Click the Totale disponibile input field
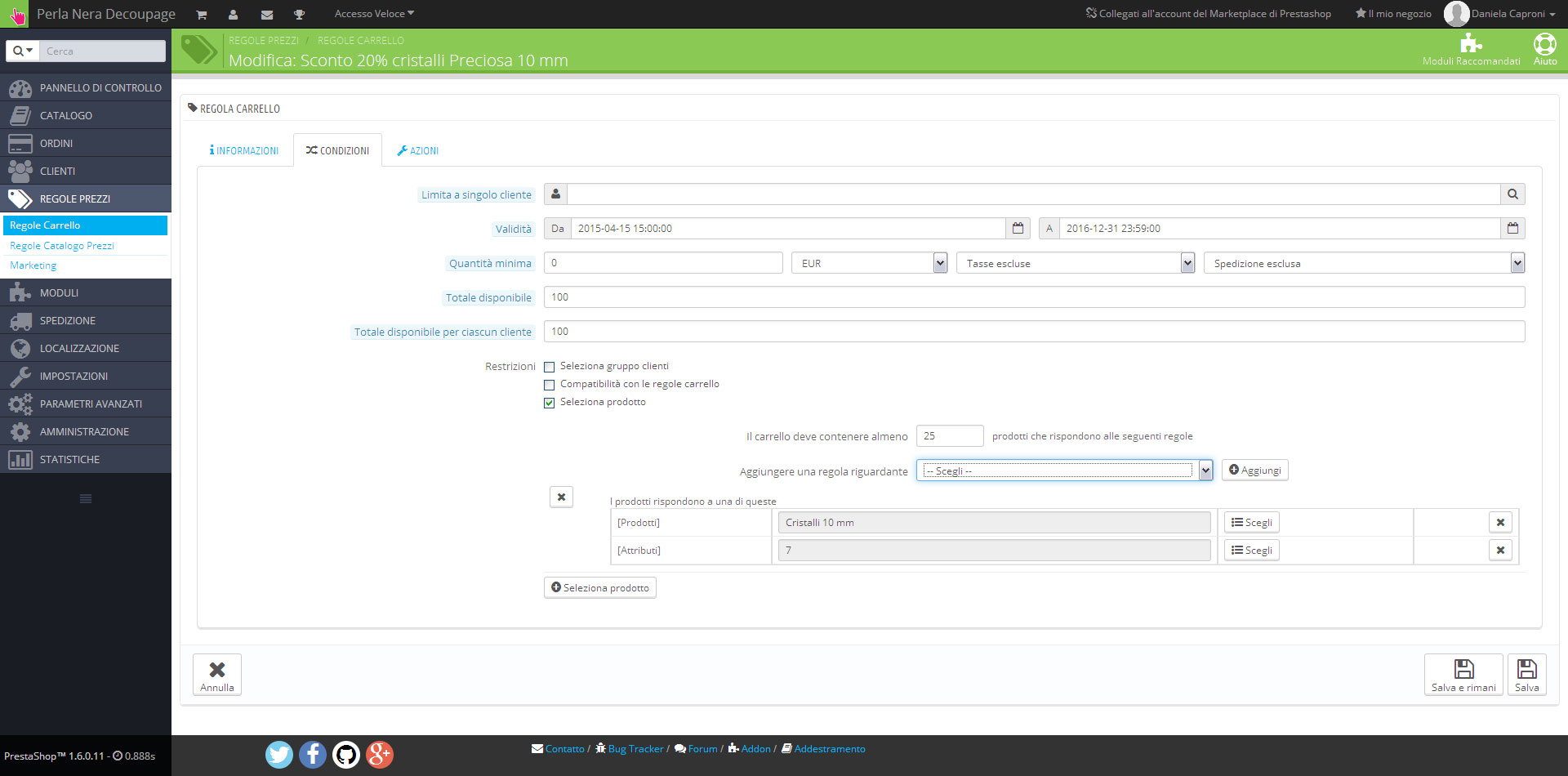This screenshot has height=776, width=1568. [x=1033, y=297]
